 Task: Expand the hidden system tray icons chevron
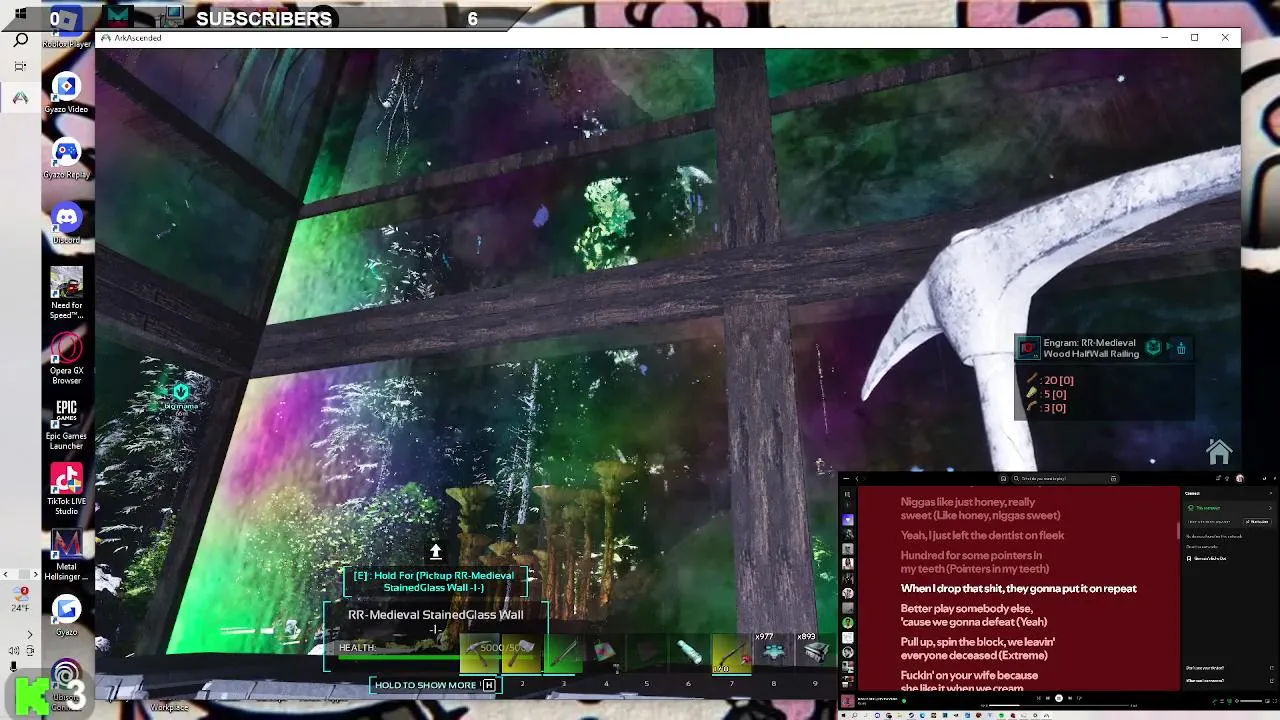click(29, 634)
